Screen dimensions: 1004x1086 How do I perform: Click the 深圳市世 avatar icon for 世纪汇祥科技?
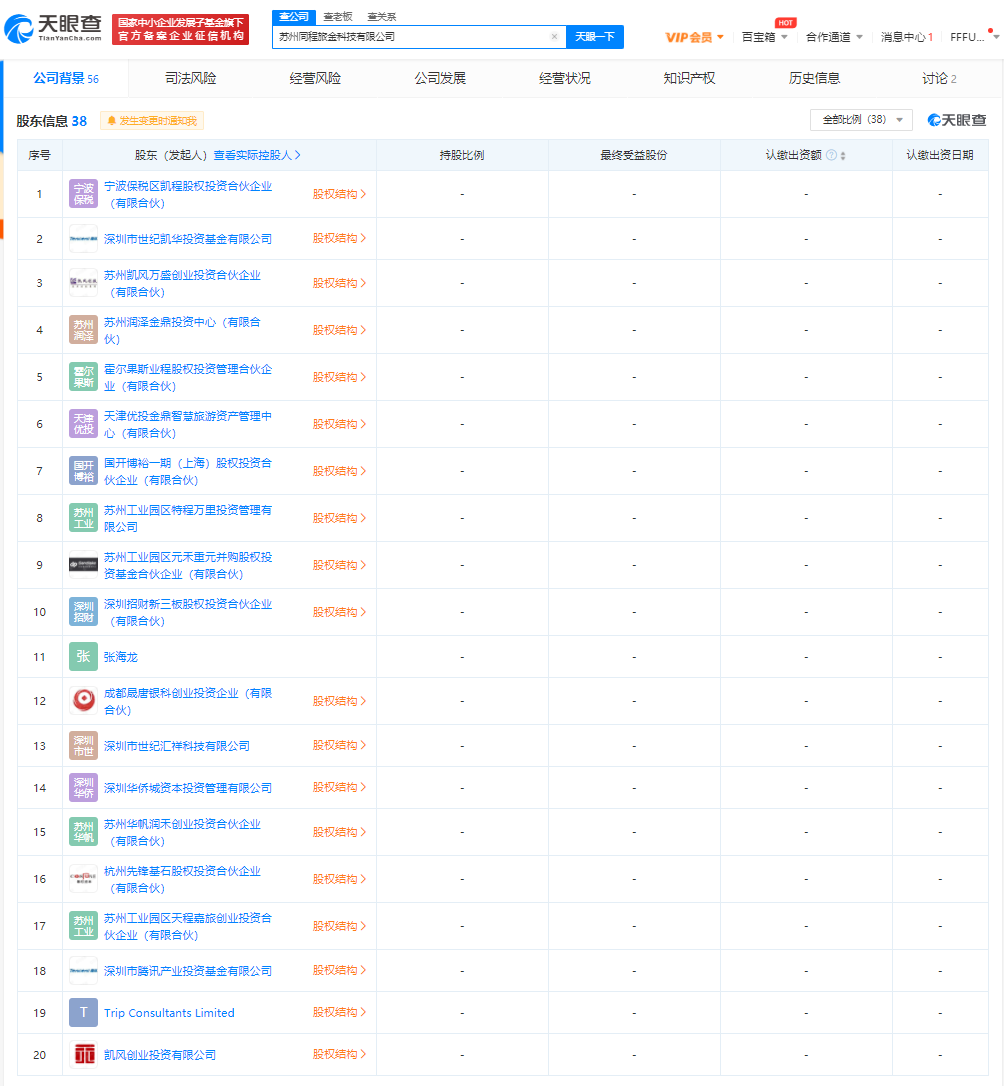coord(83,746)
